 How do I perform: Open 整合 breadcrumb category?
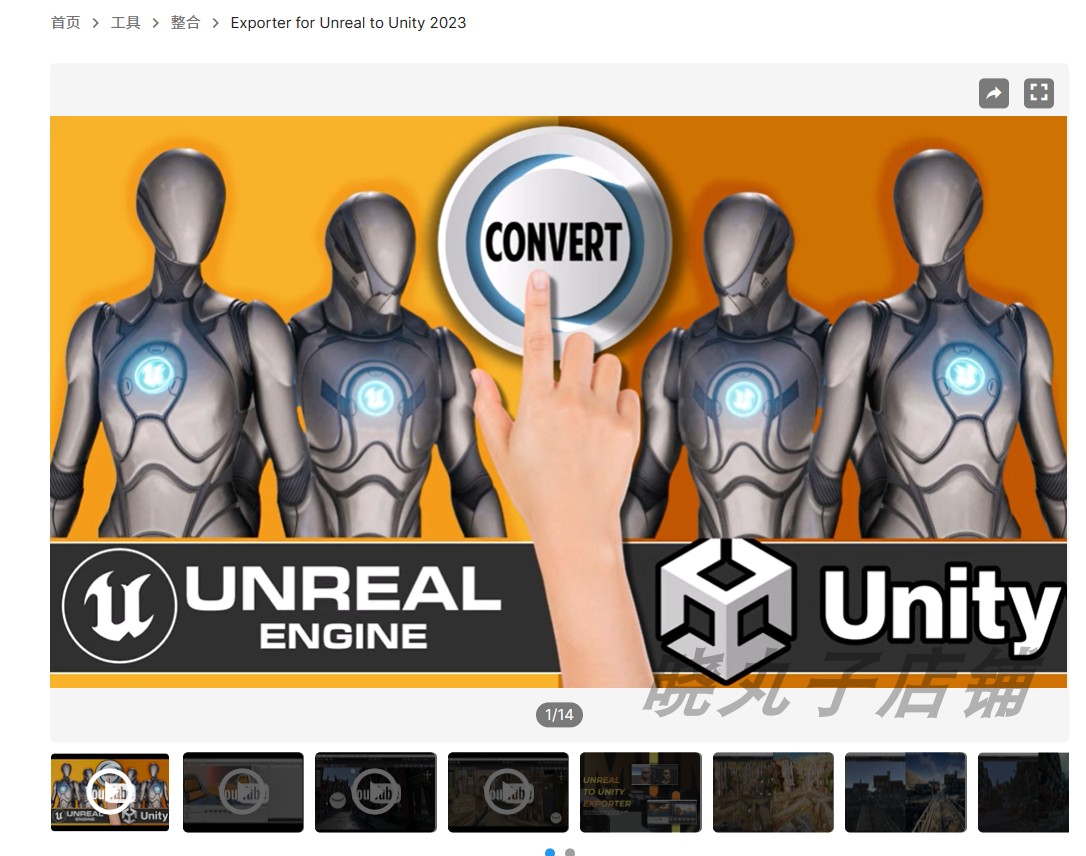click(x=185, y=23)
